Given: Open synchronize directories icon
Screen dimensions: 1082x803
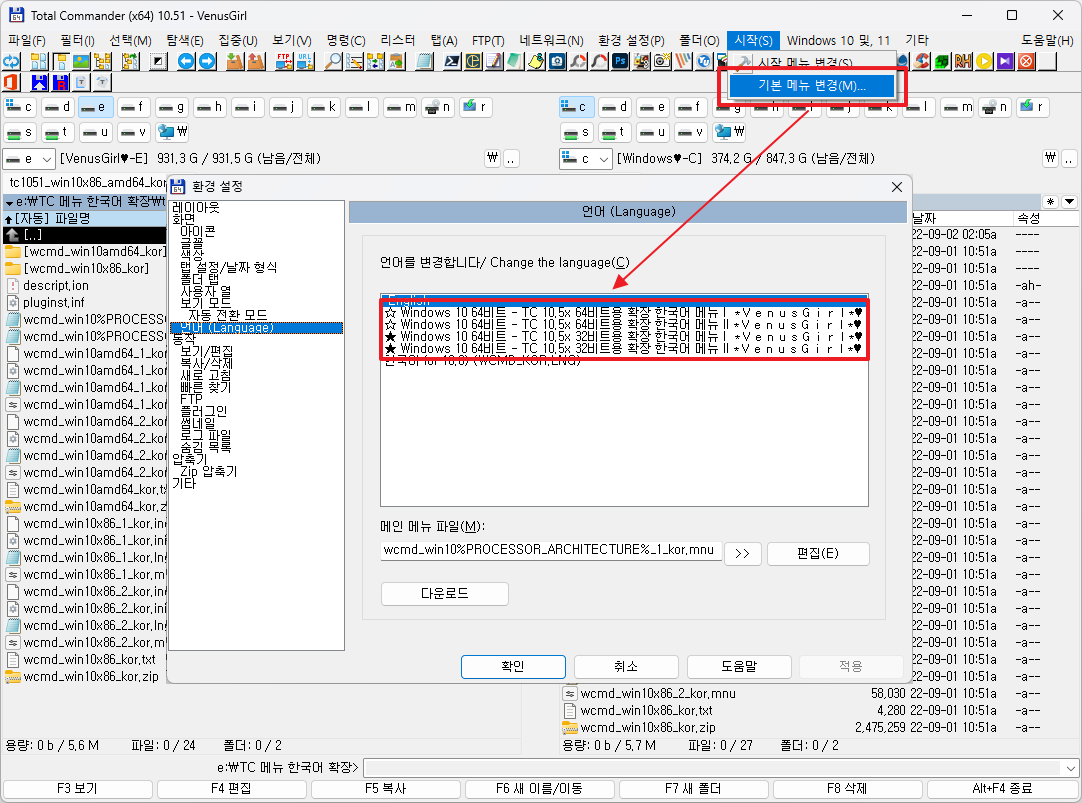Looking at the screenshot, I should [375, 61].
